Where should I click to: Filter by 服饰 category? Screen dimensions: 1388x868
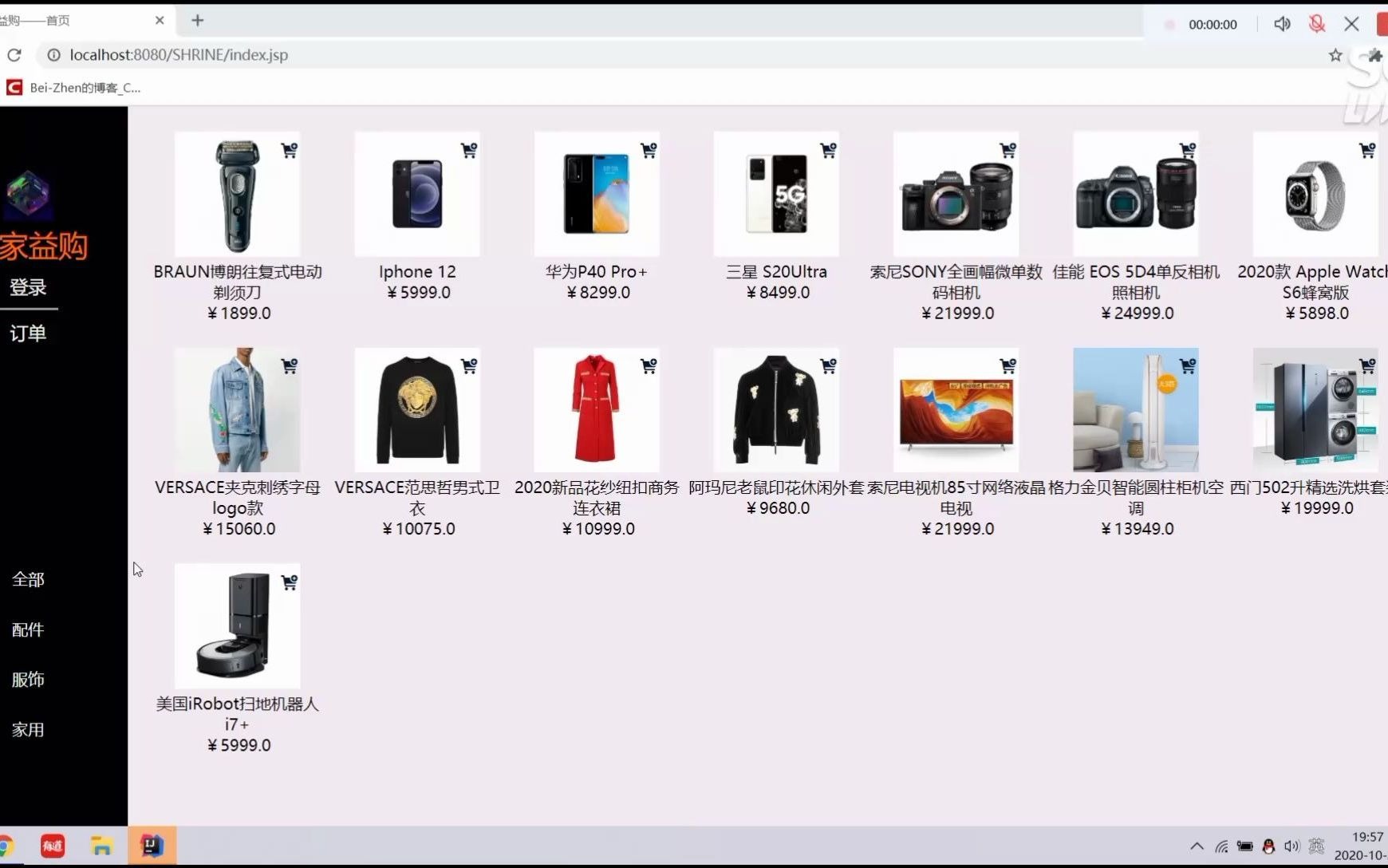click(x=28, y=679)
